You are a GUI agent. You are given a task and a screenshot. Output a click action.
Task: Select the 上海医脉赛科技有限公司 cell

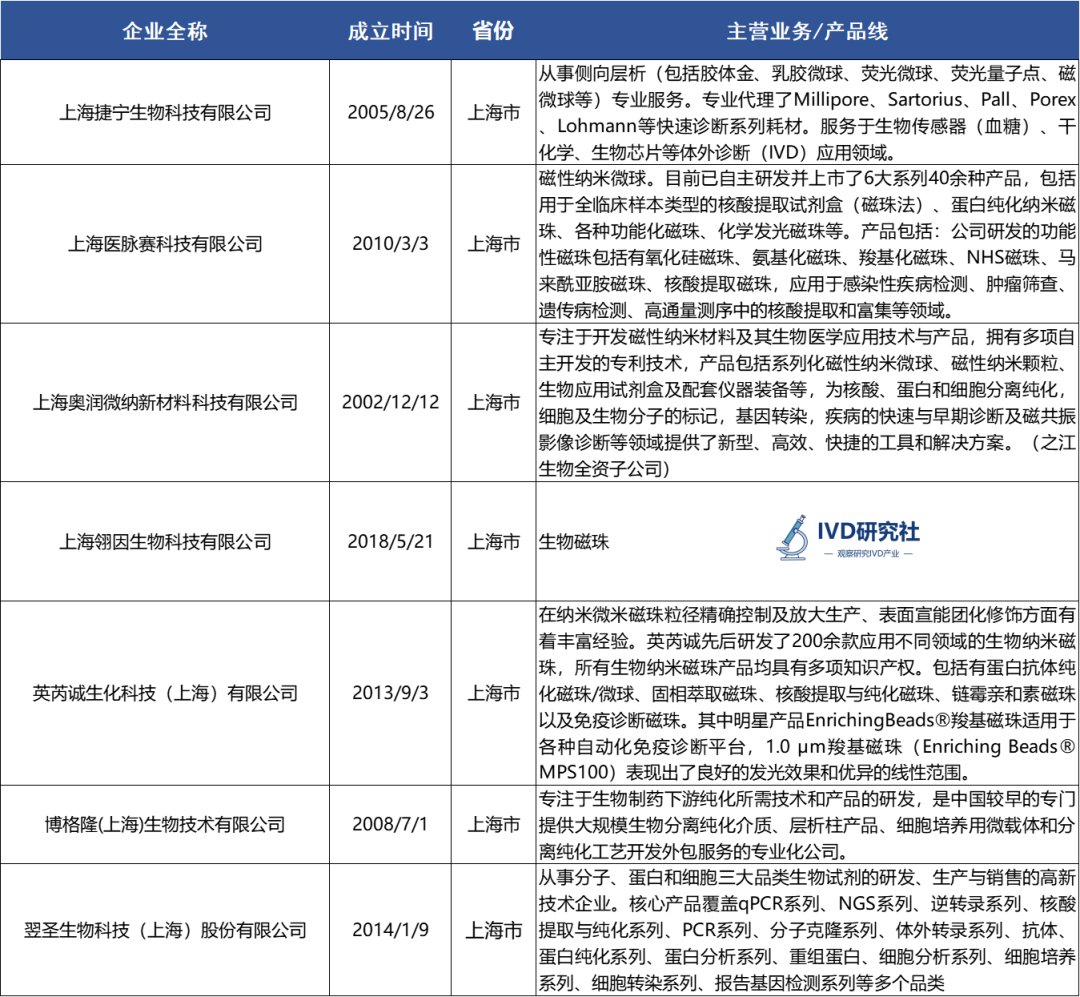165,243
